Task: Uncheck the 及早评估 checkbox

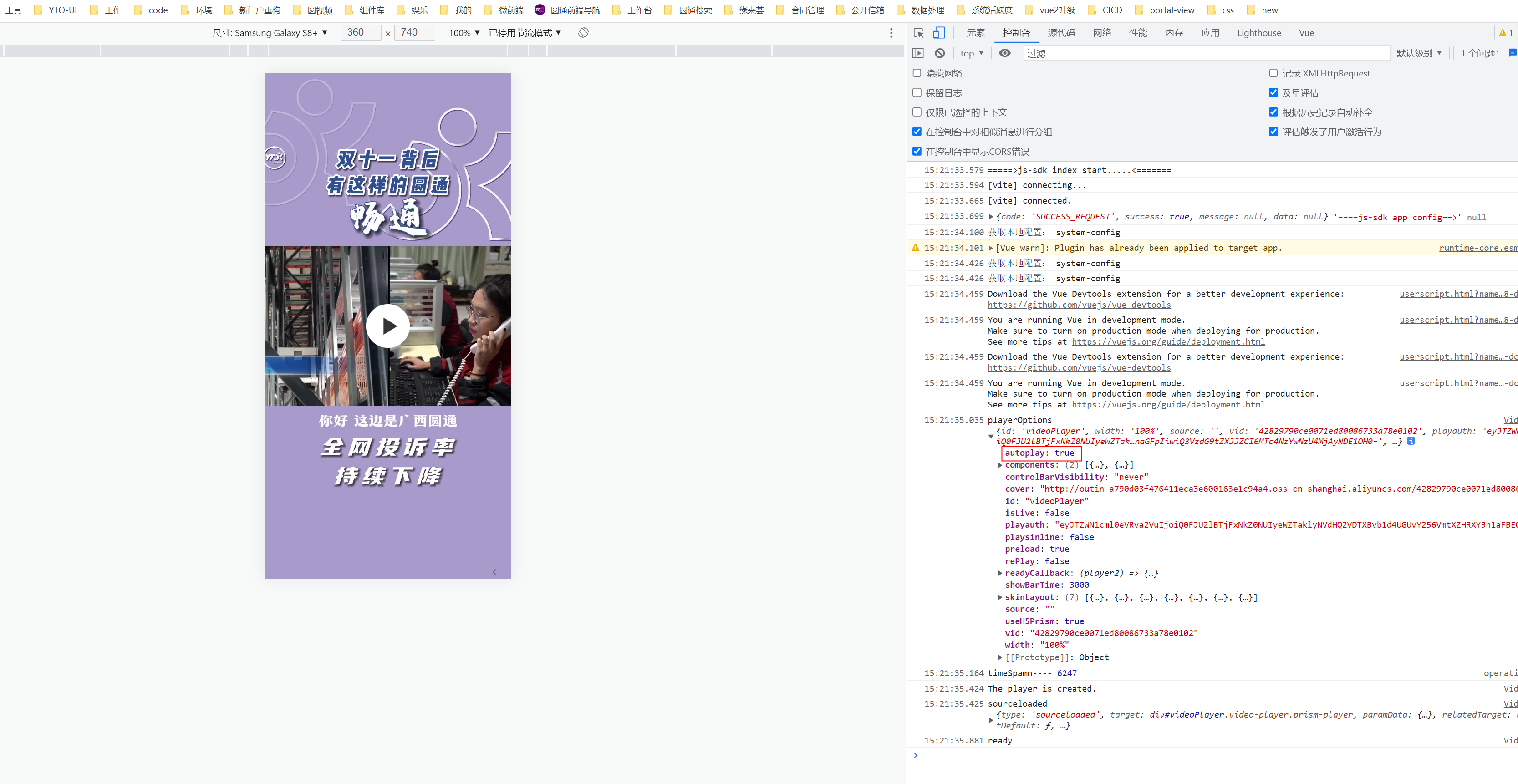Action: pyautogui.click(x=1273, y=92)
